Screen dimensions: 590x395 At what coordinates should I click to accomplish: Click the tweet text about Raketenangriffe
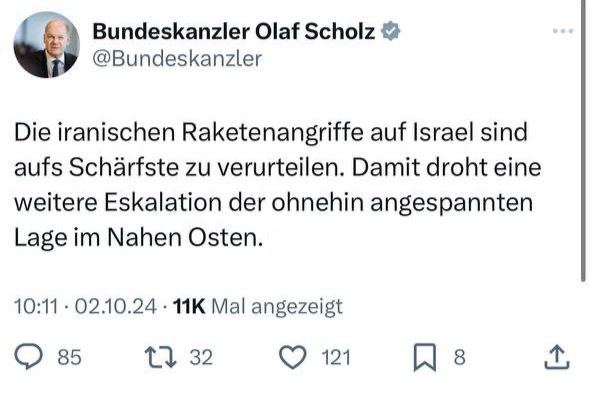pyautogui.click(x=278, y=185)
